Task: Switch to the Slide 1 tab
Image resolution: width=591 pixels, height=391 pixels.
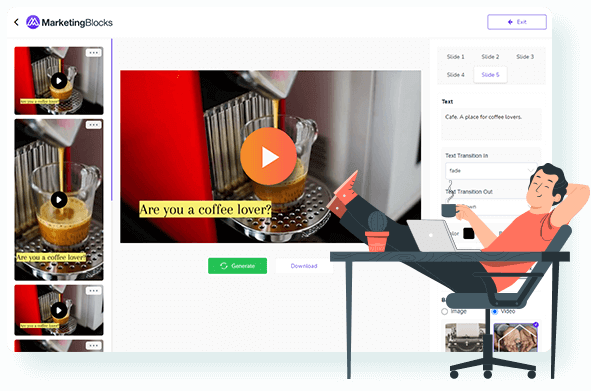Action: 455,57
